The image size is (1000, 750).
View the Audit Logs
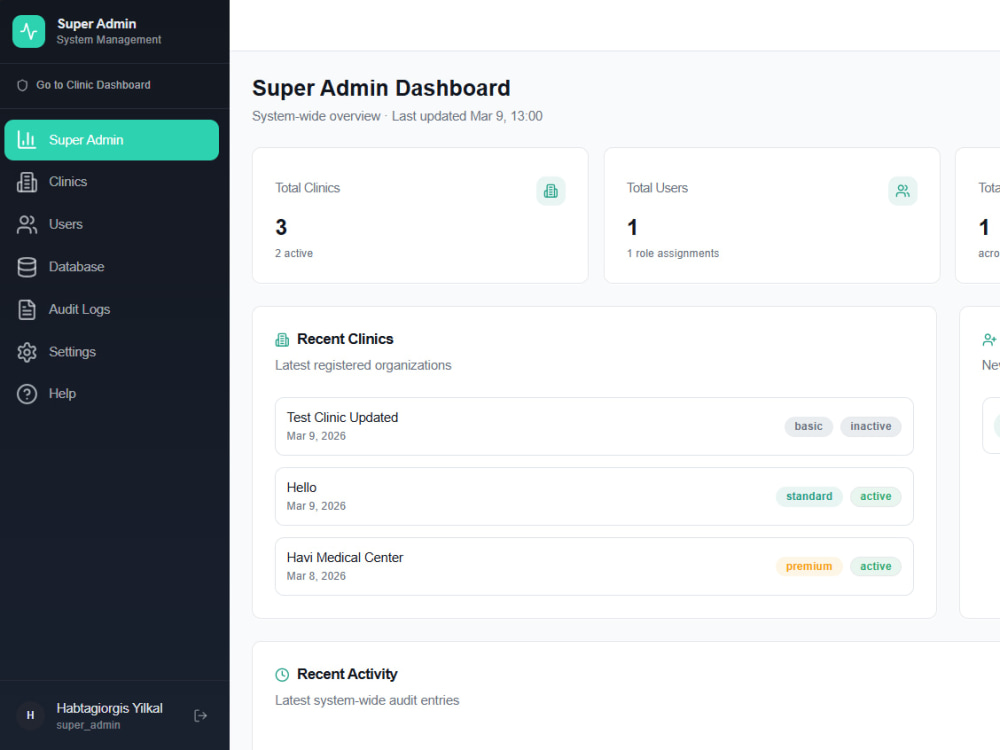(x=112, y=310)
